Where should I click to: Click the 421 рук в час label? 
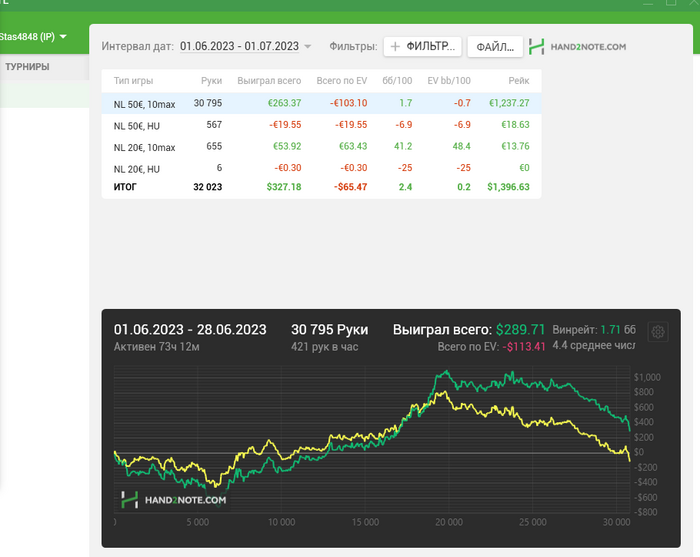coord(325,347)
